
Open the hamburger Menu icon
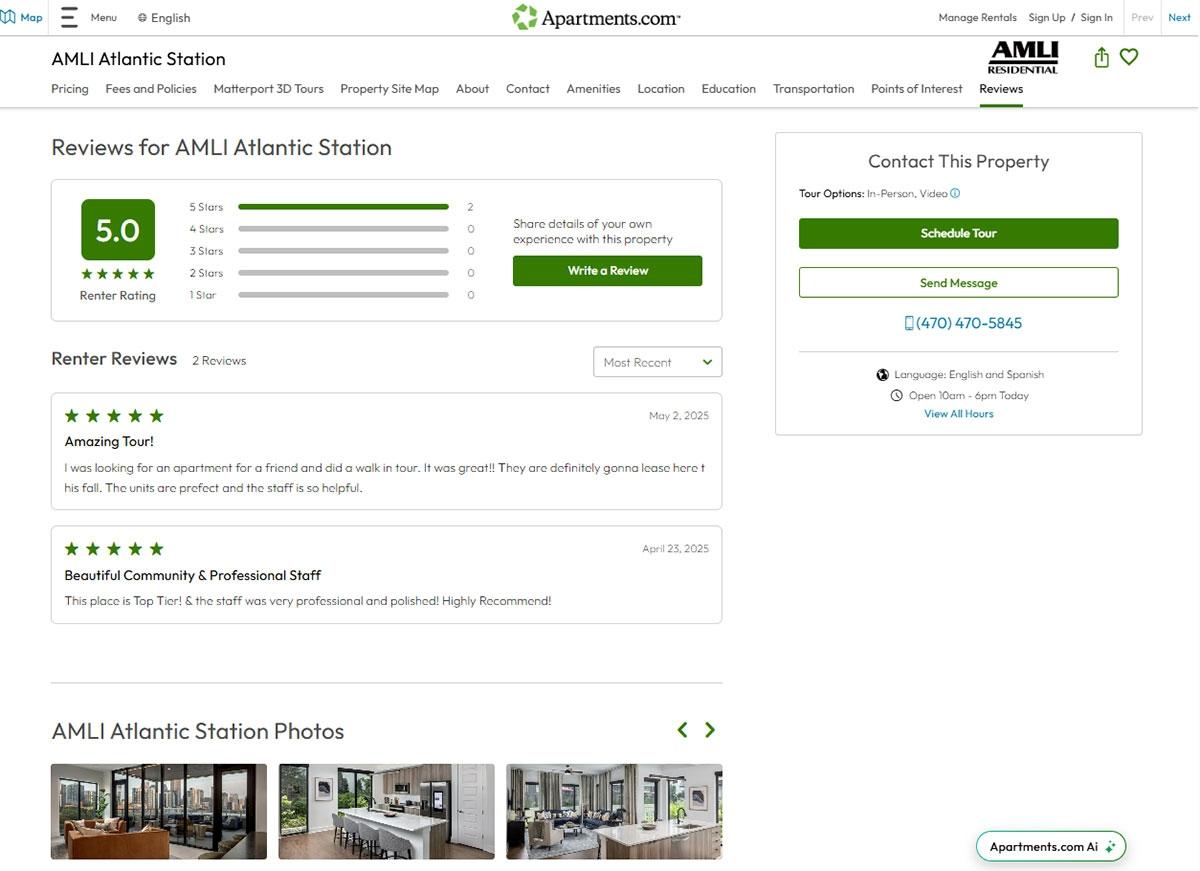[x=69, y=17]
